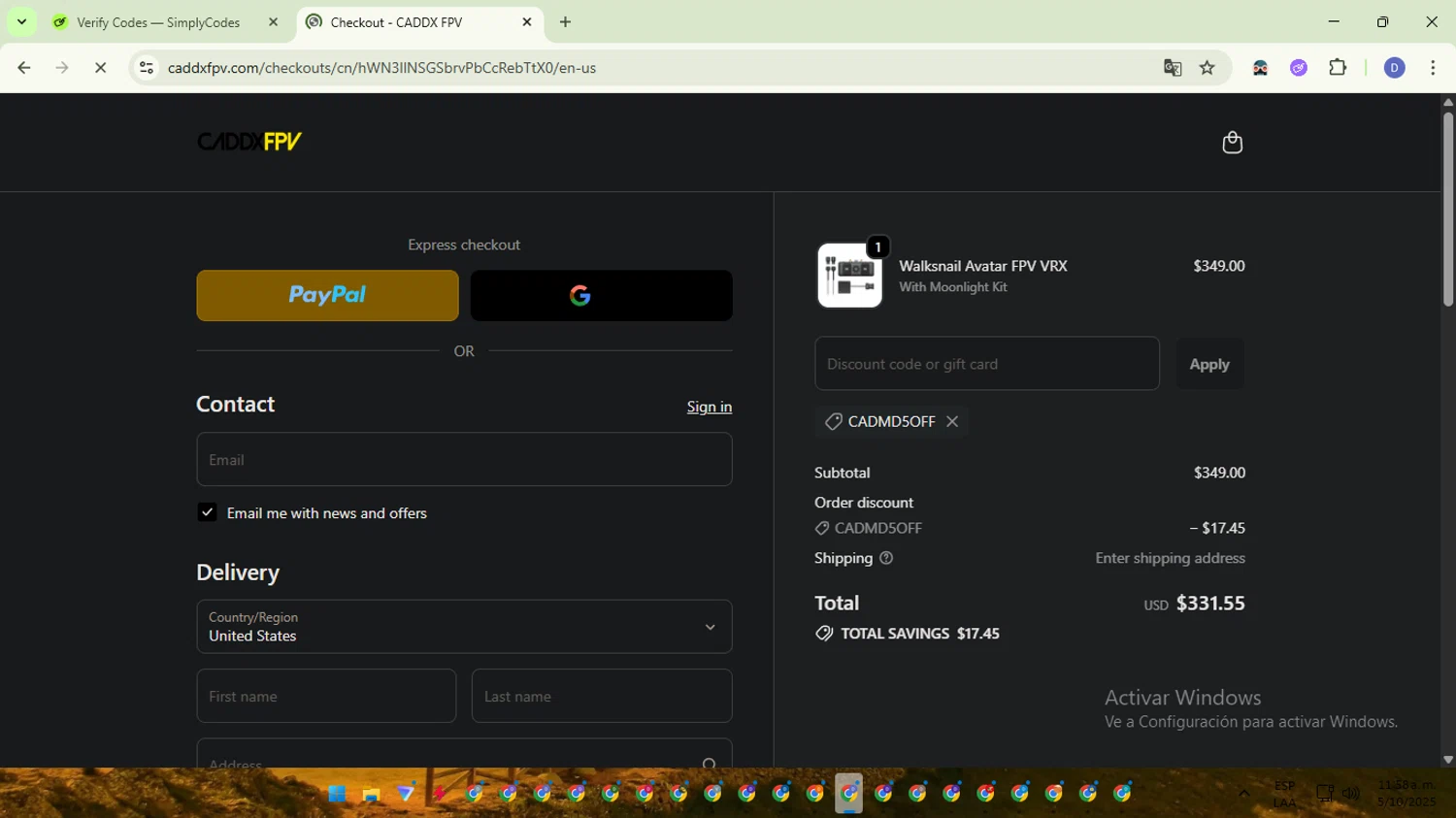The width and height of the screenshot is (1456, 818).
Task: Open the tab search dropdown arrow
Action: [x=21, y=21]
